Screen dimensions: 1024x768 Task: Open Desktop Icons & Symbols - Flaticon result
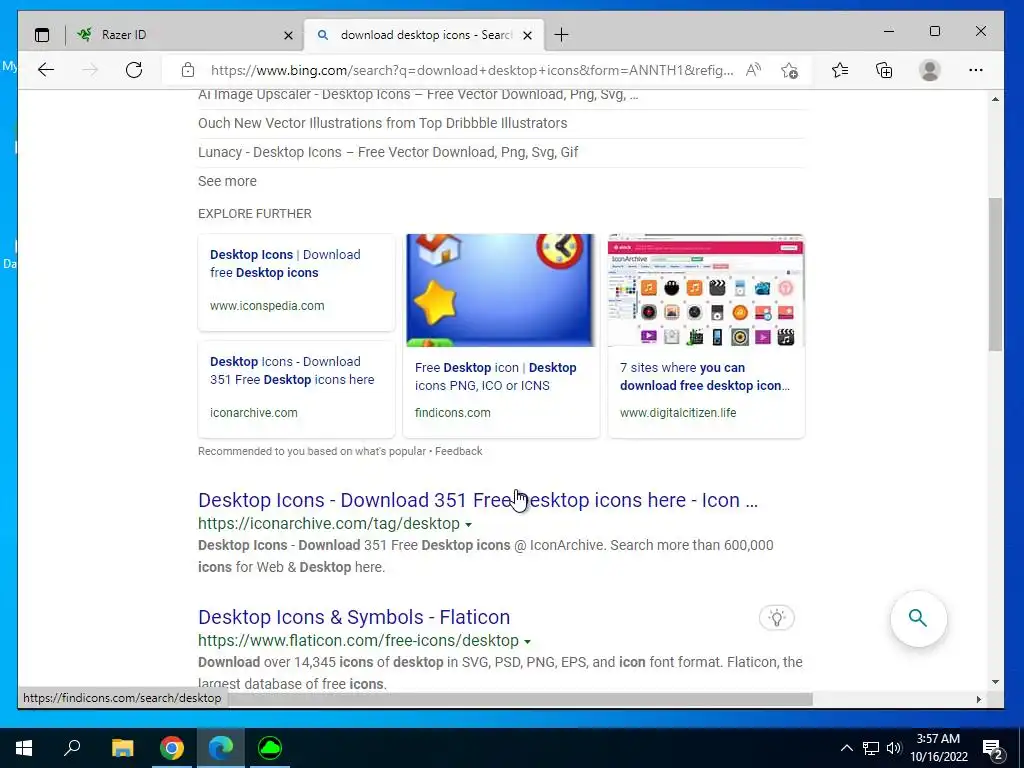point(354,617)
